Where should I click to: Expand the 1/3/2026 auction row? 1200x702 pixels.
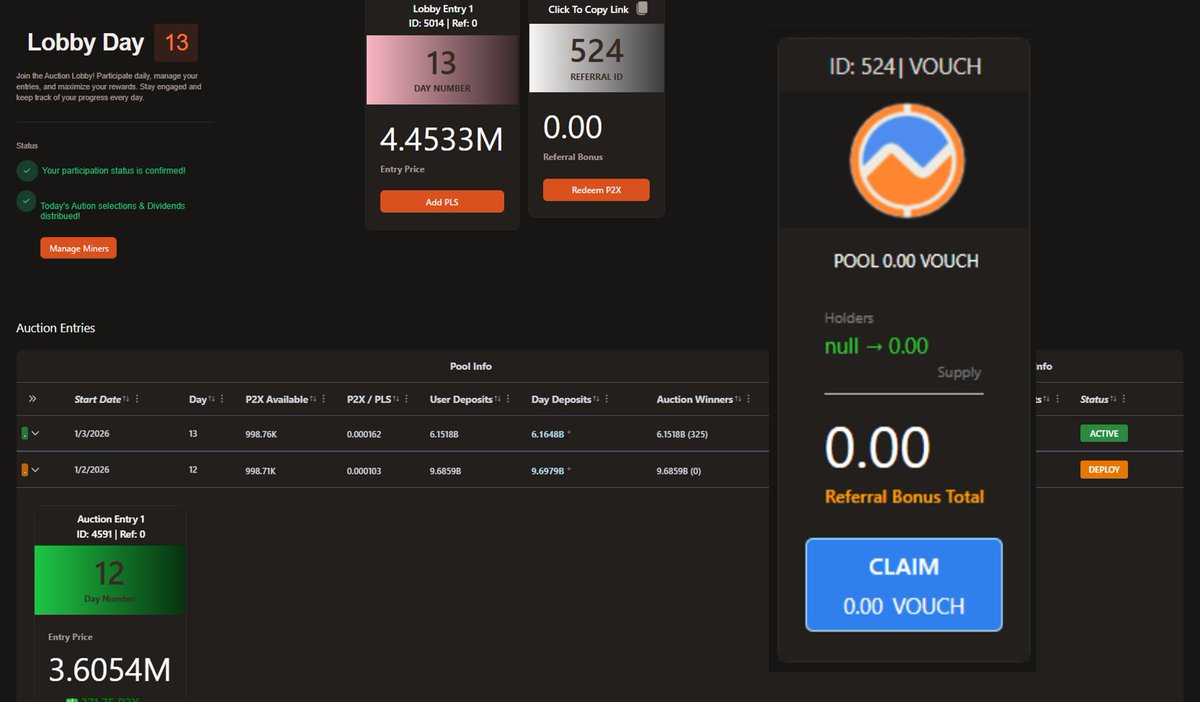(x=36, y=433)
